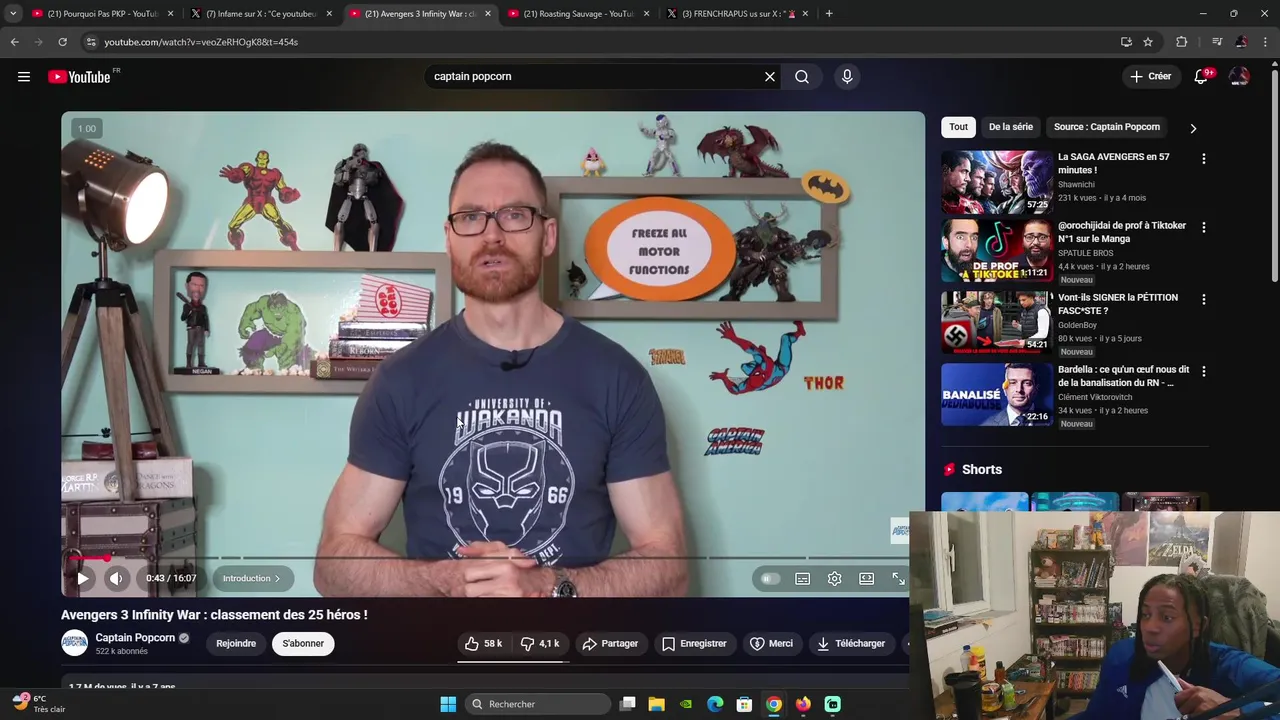Open the media control icon in toolbar
Screen dimensions: 1280x720
point(1217,42)
